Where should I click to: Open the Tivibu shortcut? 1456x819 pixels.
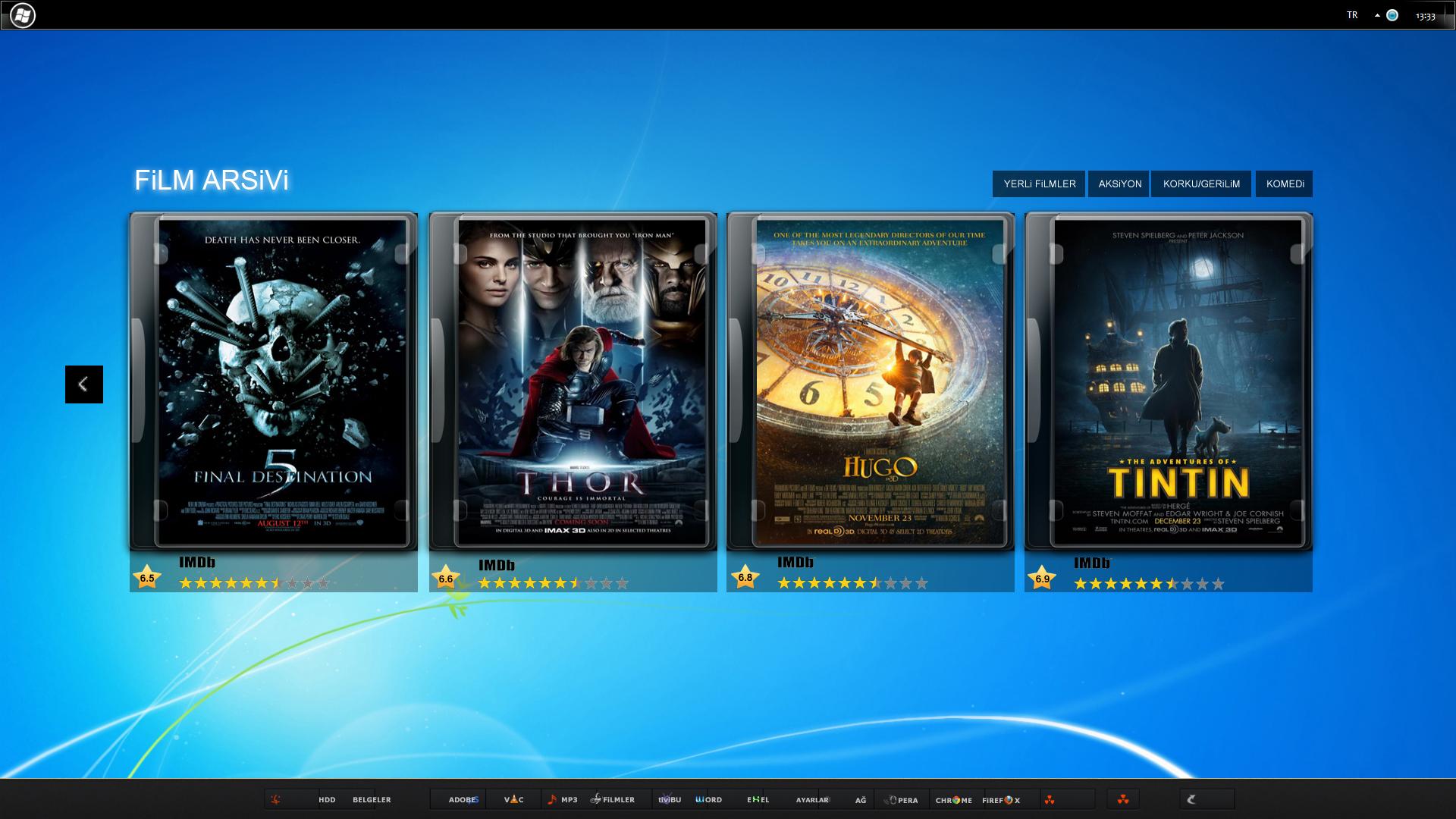pyautogui.click(x=669, y=799)
